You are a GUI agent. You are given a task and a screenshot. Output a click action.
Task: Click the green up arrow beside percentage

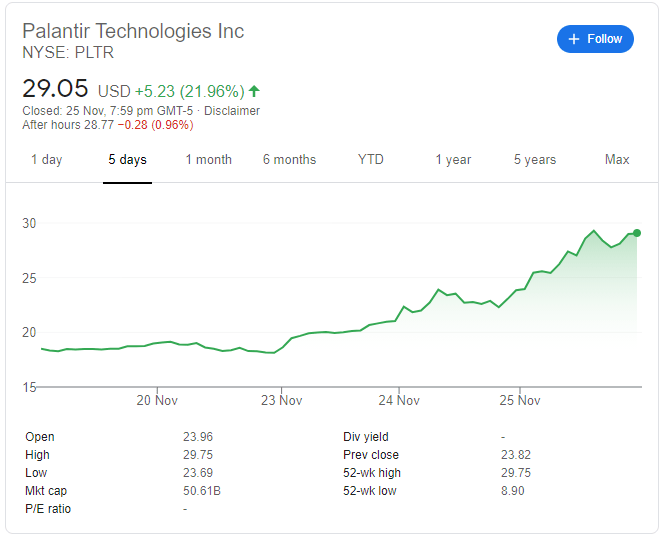coord(255,91)
